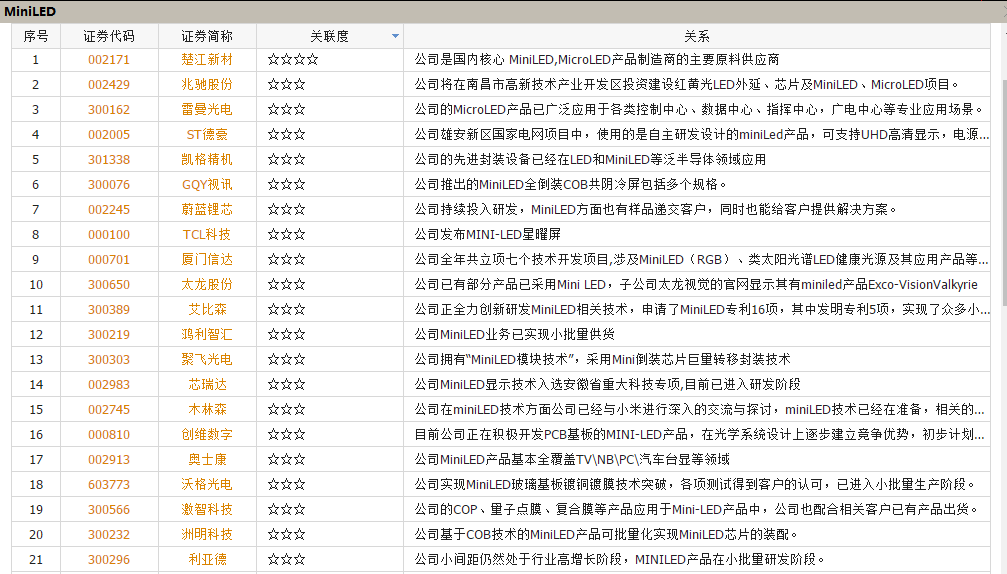Open stock name 聚飞光电
This screenshot has height=574, width=1007.
pyautogui.click(x=207, y=360)
